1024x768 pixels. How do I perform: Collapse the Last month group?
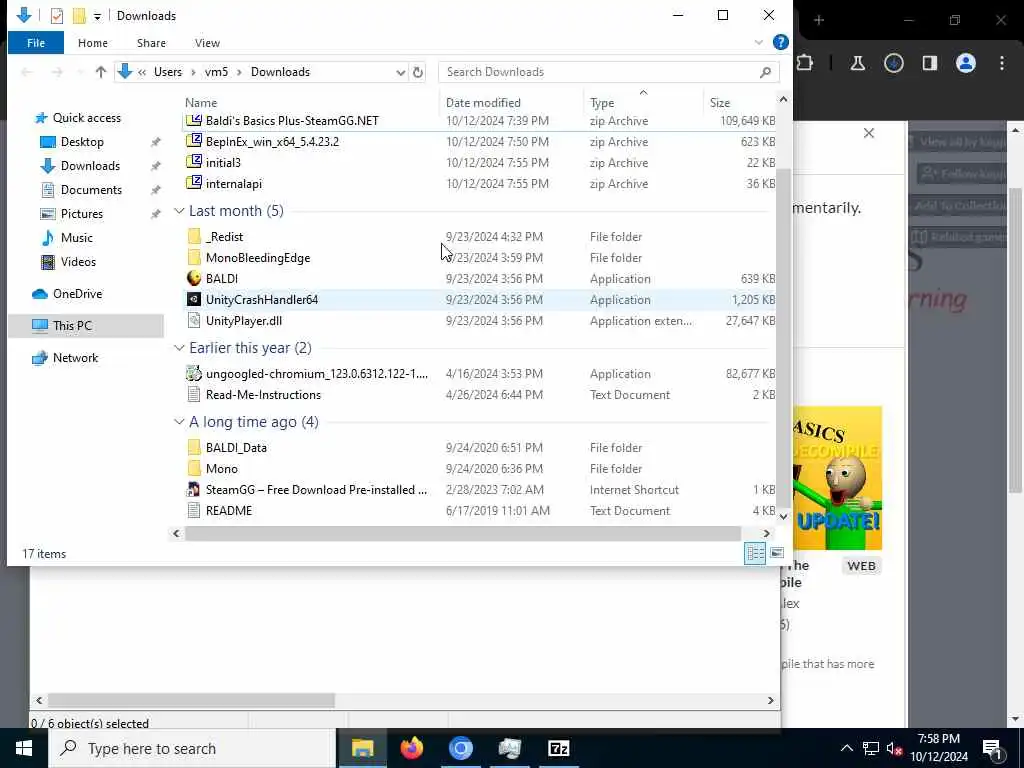(x=179, y=210)
